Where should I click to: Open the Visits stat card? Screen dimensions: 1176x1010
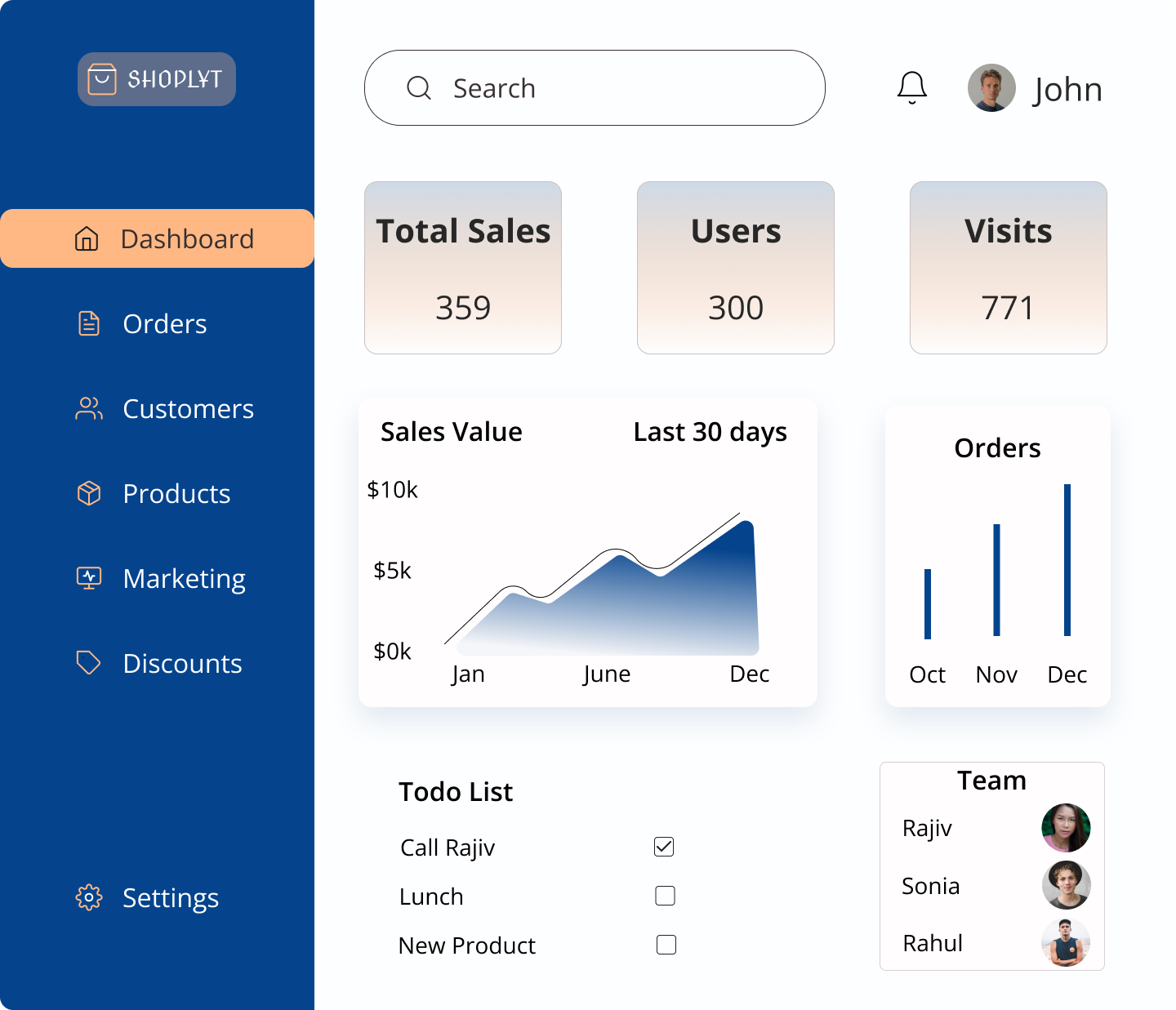[1008, 268]
